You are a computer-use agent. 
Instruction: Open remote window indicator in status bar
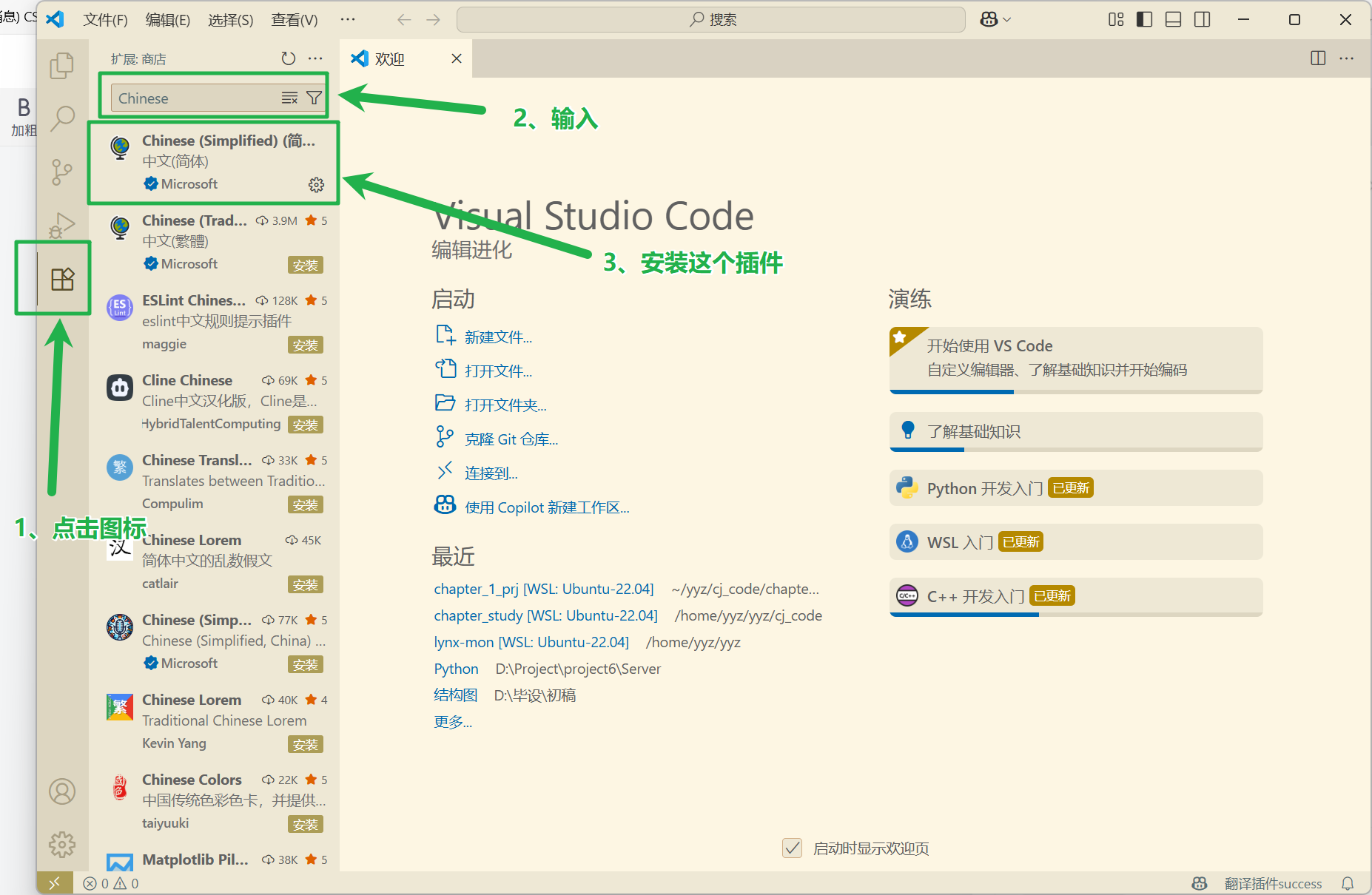click(55, 883)
